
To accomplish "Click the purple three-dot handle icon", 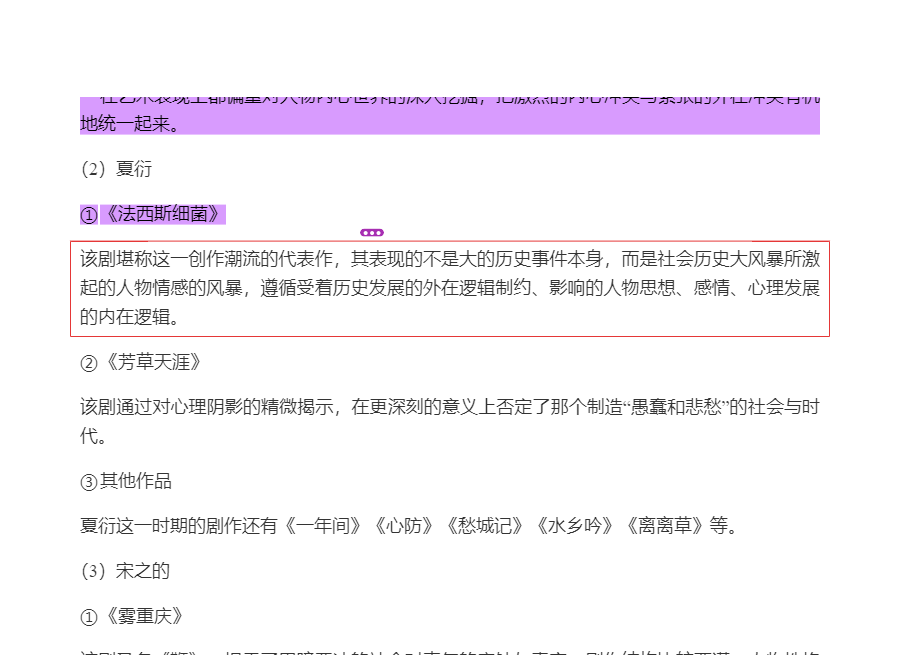I will pyautogui.click(x=372, y=232).
